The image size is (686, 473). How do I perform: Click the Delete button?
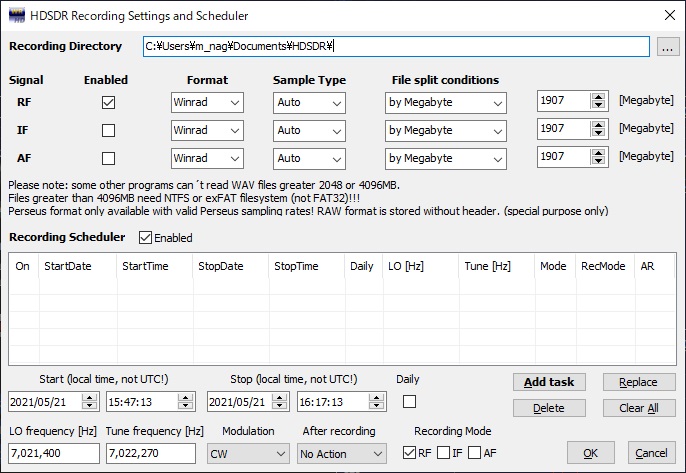tap(549, 408)
